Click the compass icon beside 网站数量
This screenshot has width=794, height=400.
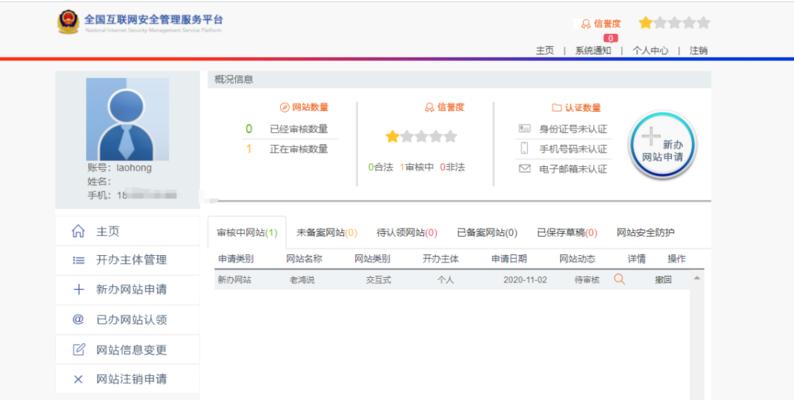[x=284, y=107]
